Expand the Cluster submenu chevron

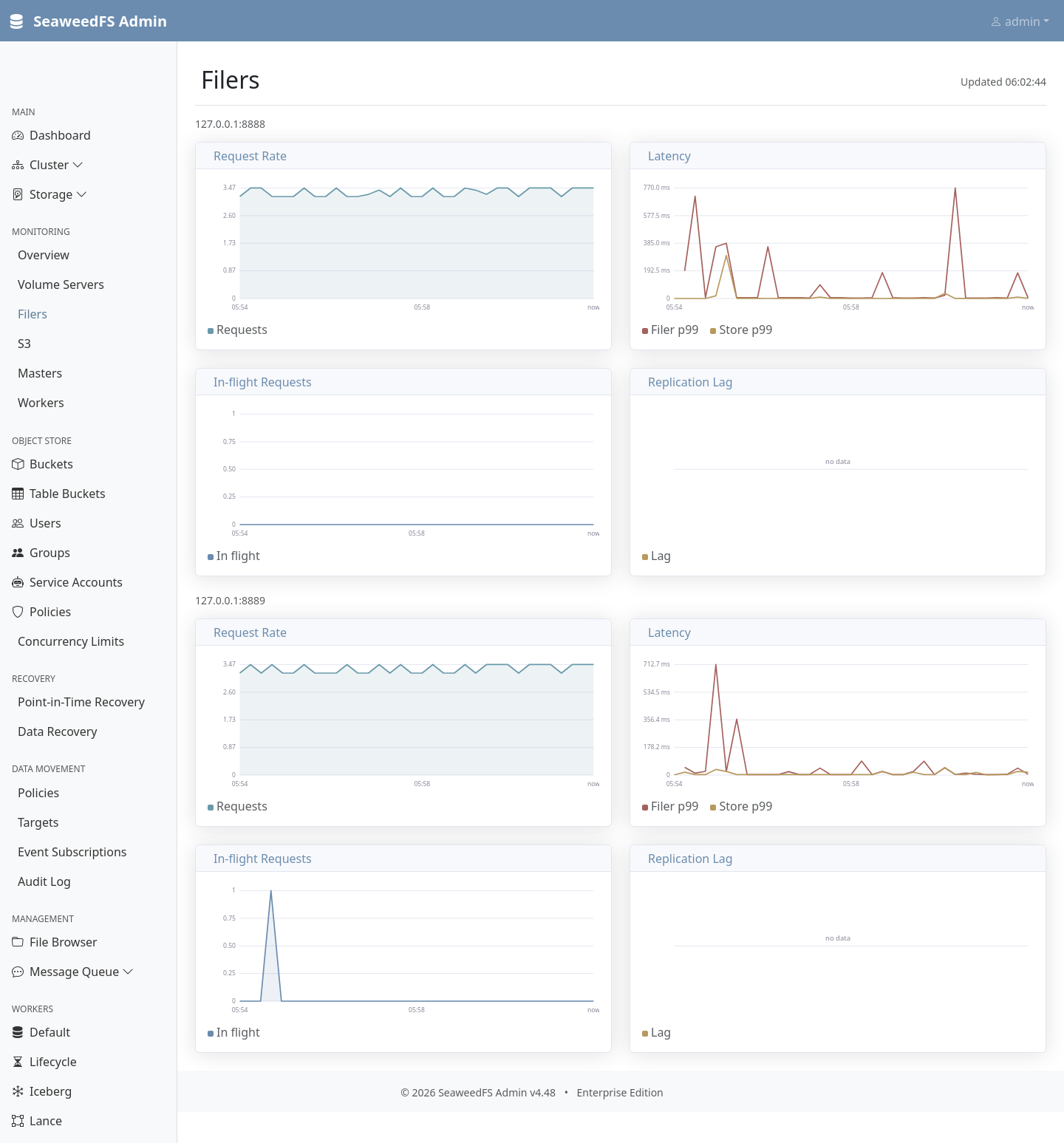78,166
